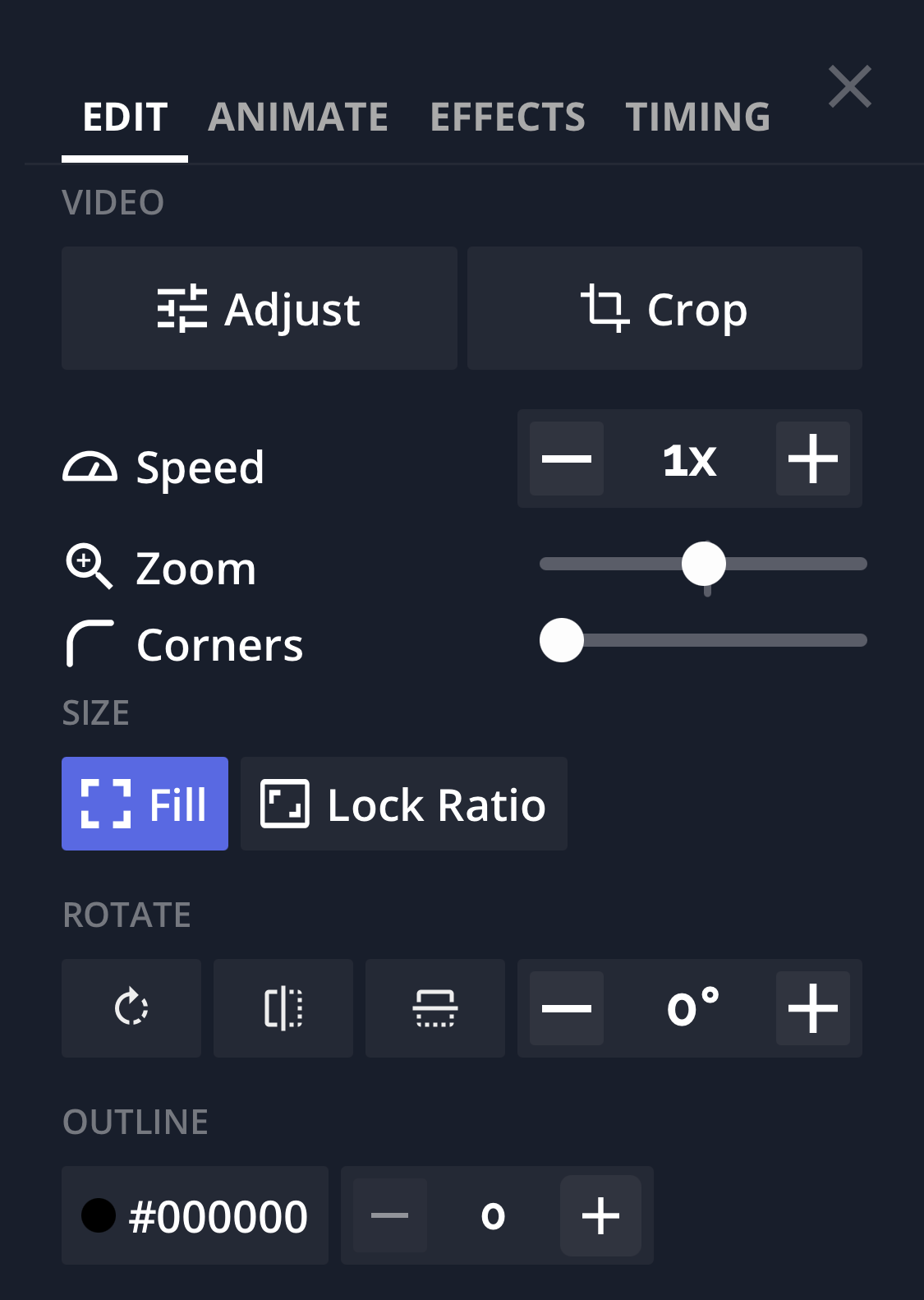Flip the video horizontally
The image size is (924, 1300).
[283, 1007]
